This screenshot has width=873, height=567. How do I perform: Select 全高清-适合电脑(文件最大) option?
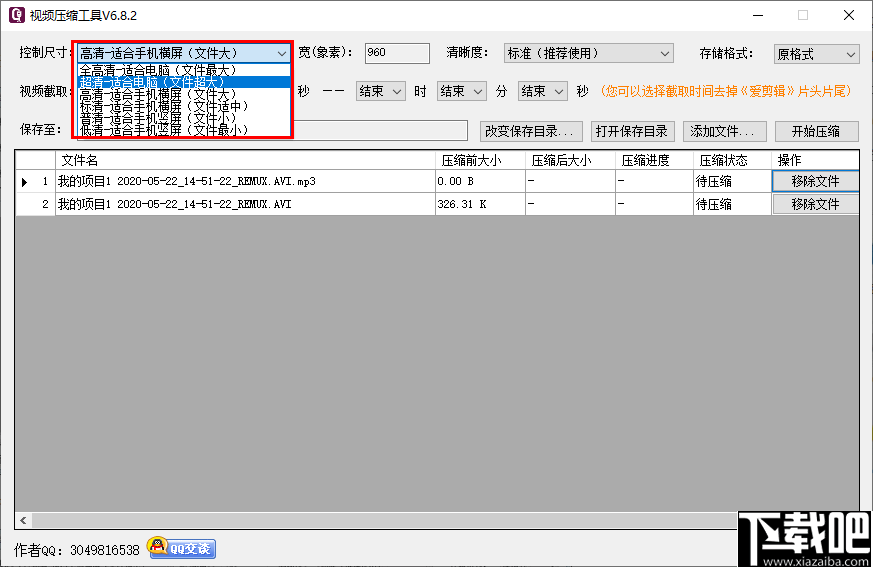[184, 70]
